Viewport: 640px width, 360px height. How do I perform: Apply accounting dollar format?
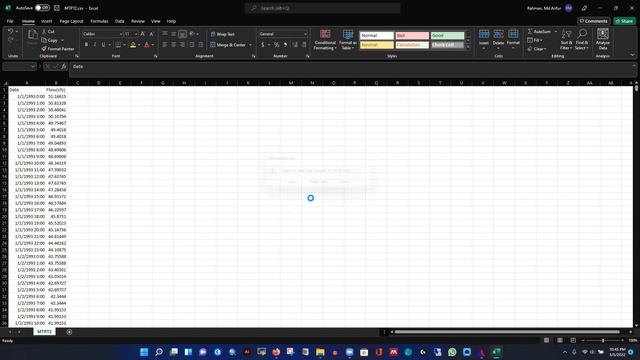pyautogui.click(x=263, y=44)
